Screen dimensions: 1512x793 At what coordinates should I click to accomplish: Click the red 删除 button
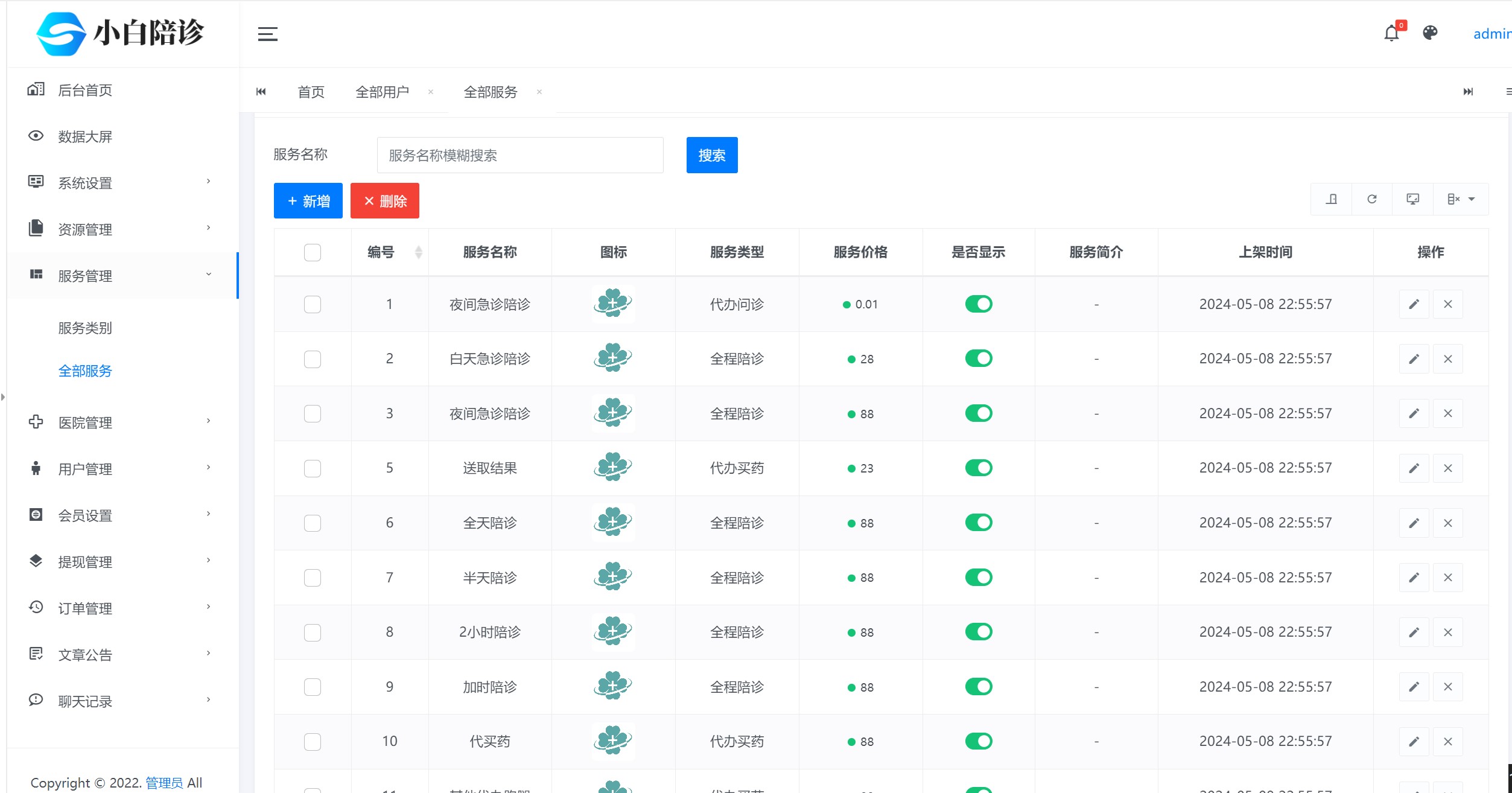click(x=385, y=201)
